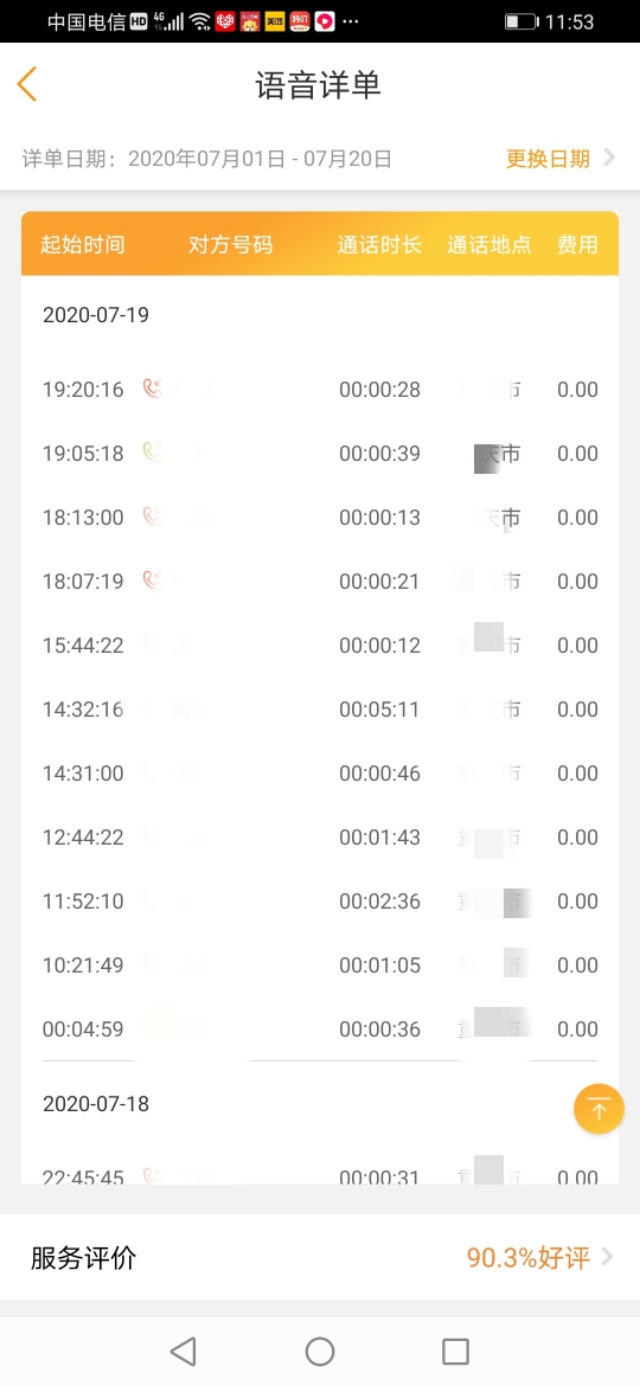This screenshot has width=640, height=1386.
Task: Tap the 通话时长 column header
Action: coord(379,245)
